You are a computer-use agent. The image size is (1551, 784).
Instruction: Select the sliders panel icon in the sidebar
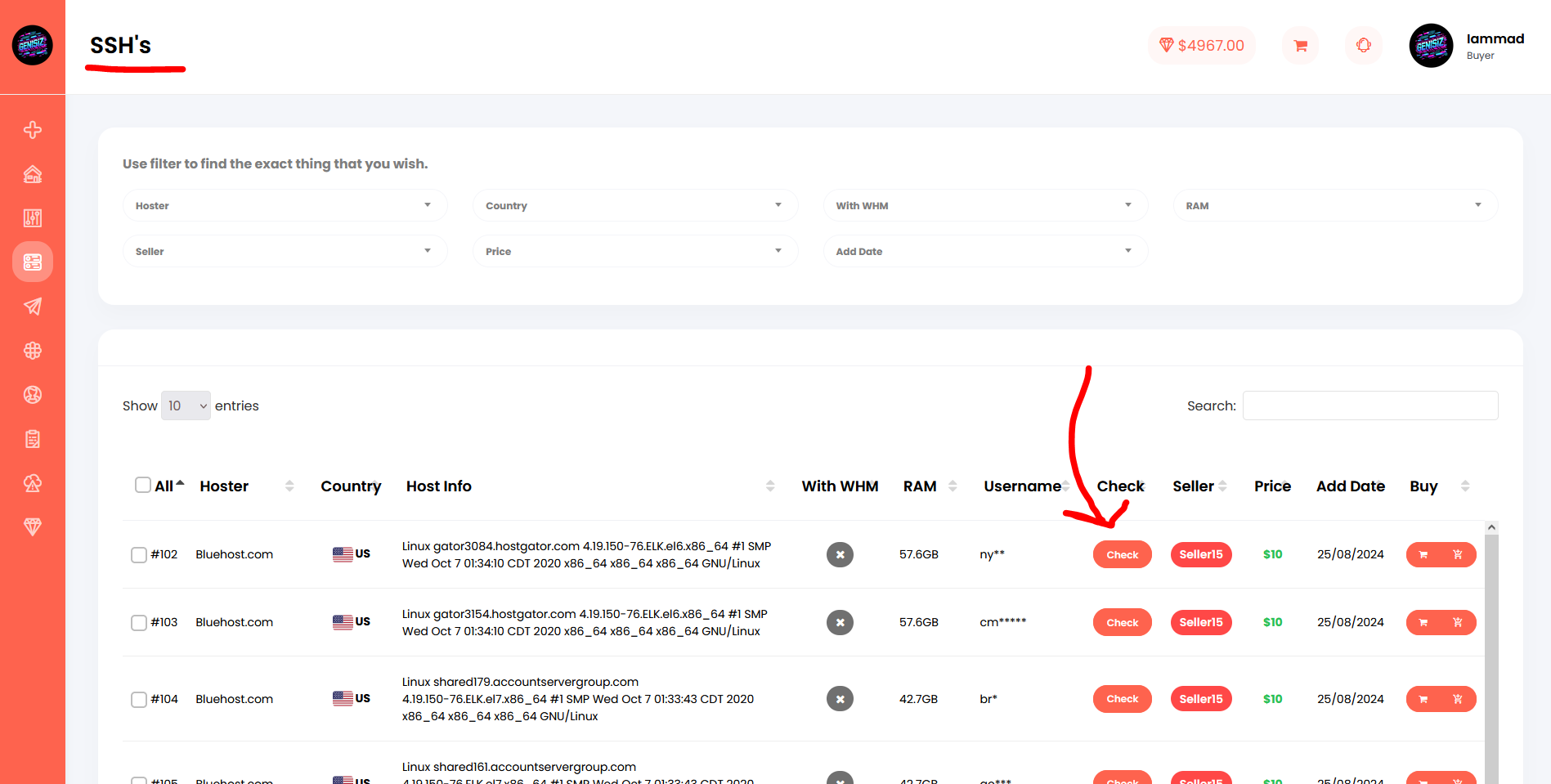33,218
